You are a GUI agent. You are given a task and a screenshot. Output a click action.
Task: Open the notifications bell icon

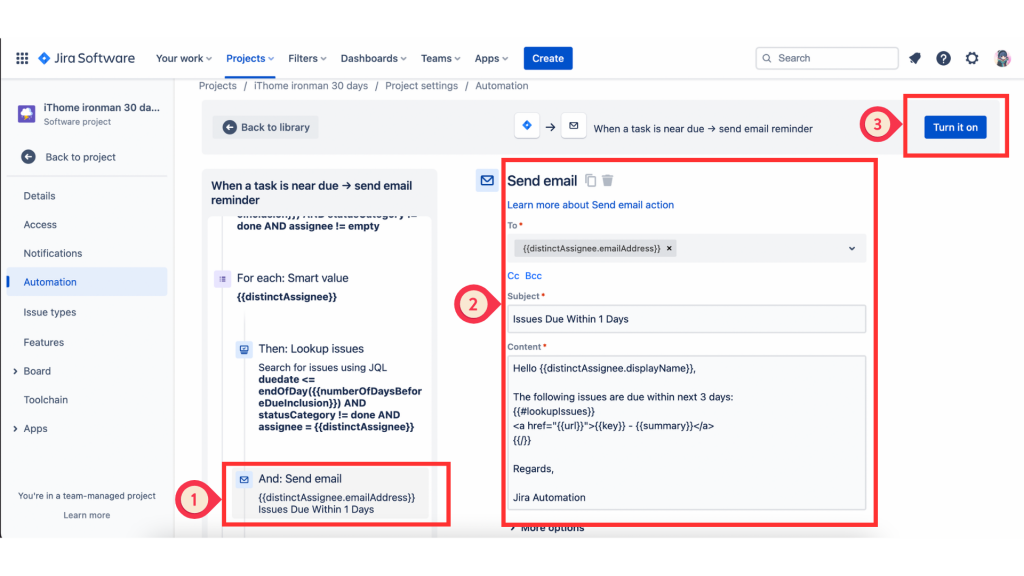915,58
